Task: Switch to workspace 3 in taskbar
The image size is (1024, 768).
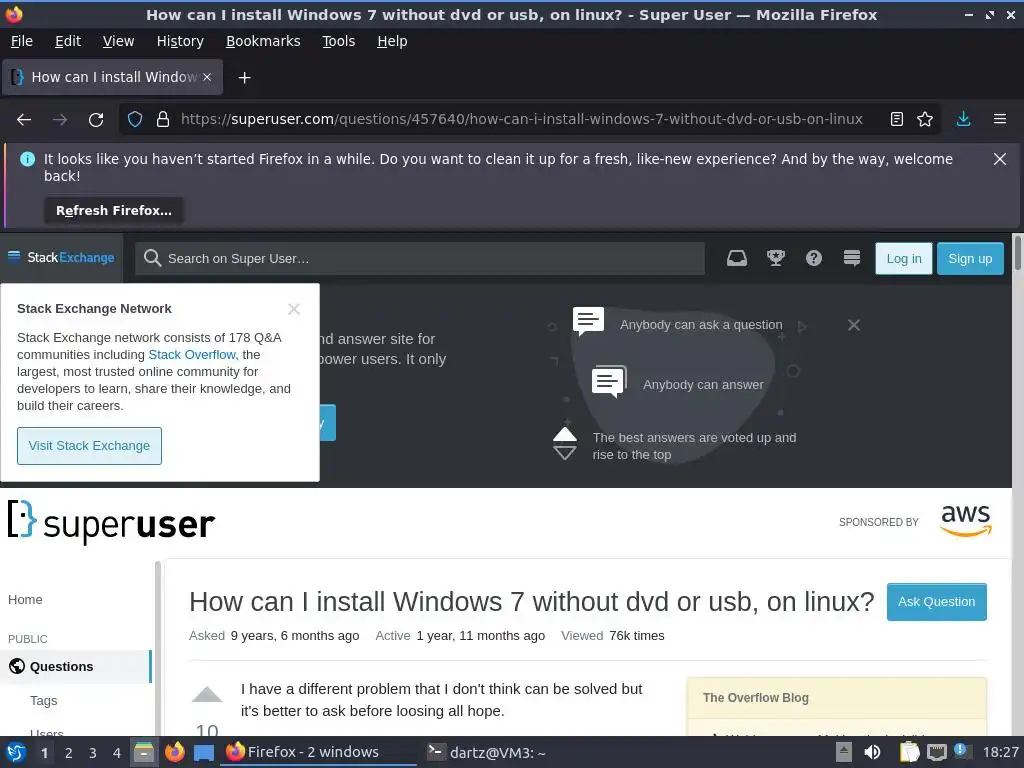Action: point(93,753)
